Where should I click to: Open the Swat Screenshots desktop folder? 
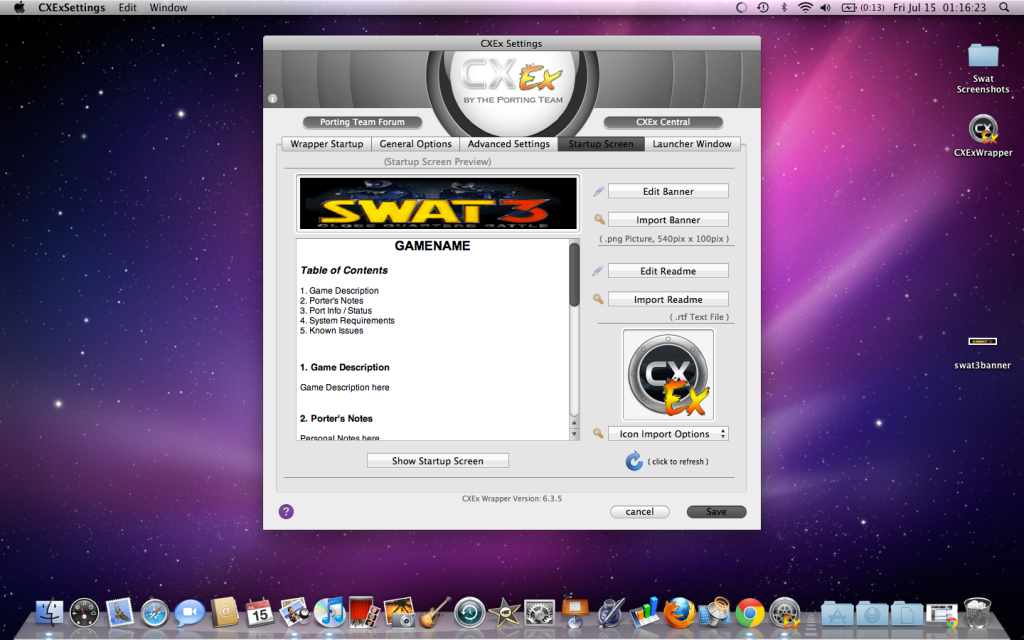click(x=983, y=68)
